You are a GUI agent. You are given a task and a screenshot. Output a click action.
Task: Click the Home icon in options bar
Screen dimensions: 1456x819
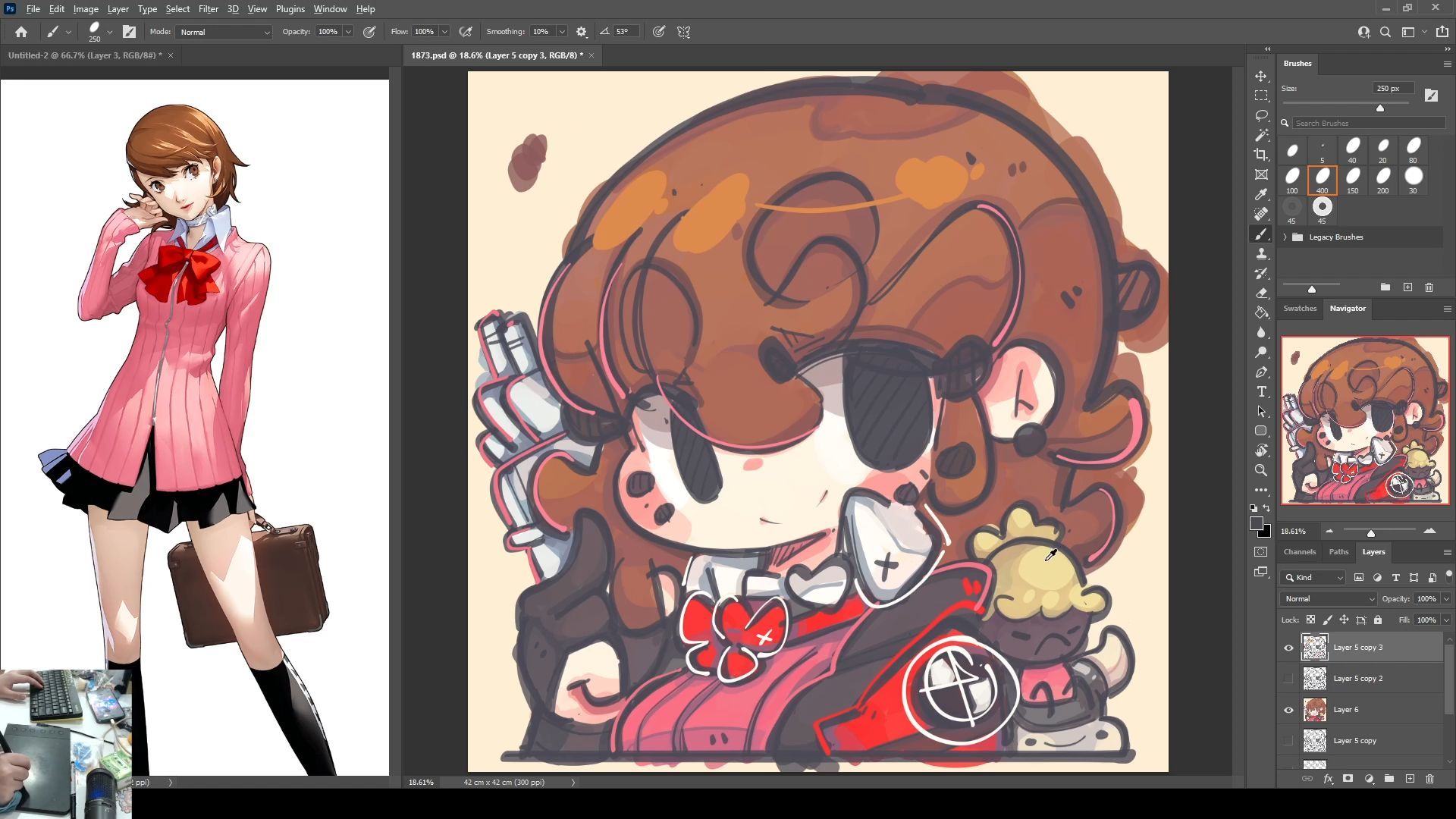tap(21, 32)
